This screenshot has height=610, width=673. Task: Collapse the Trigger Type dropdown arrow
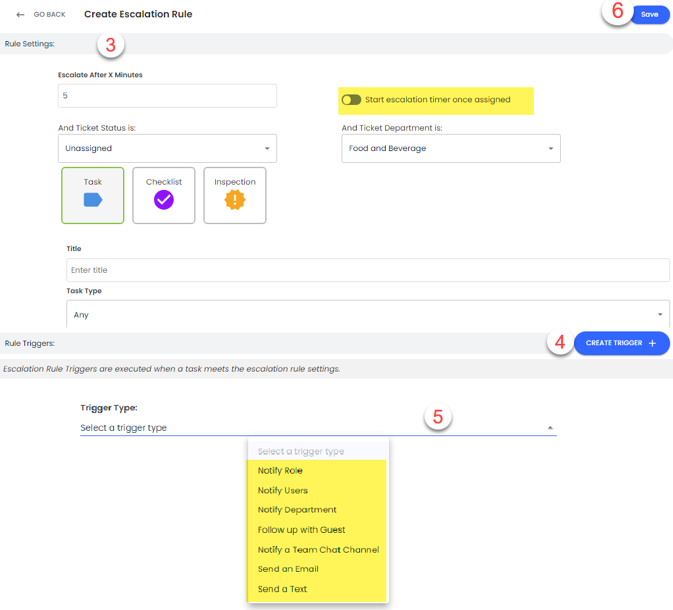[549, 428]
